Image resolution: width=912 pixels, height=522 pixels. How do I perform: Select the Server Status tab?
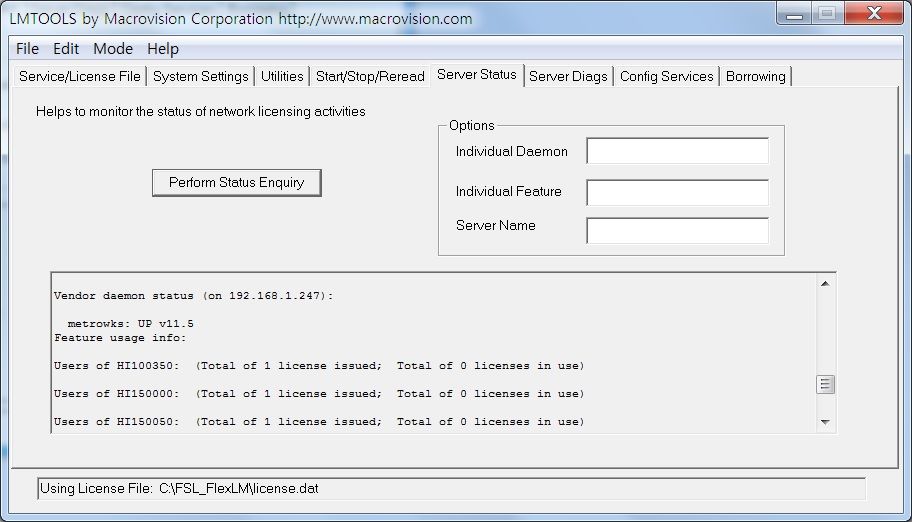pos(477,75)
